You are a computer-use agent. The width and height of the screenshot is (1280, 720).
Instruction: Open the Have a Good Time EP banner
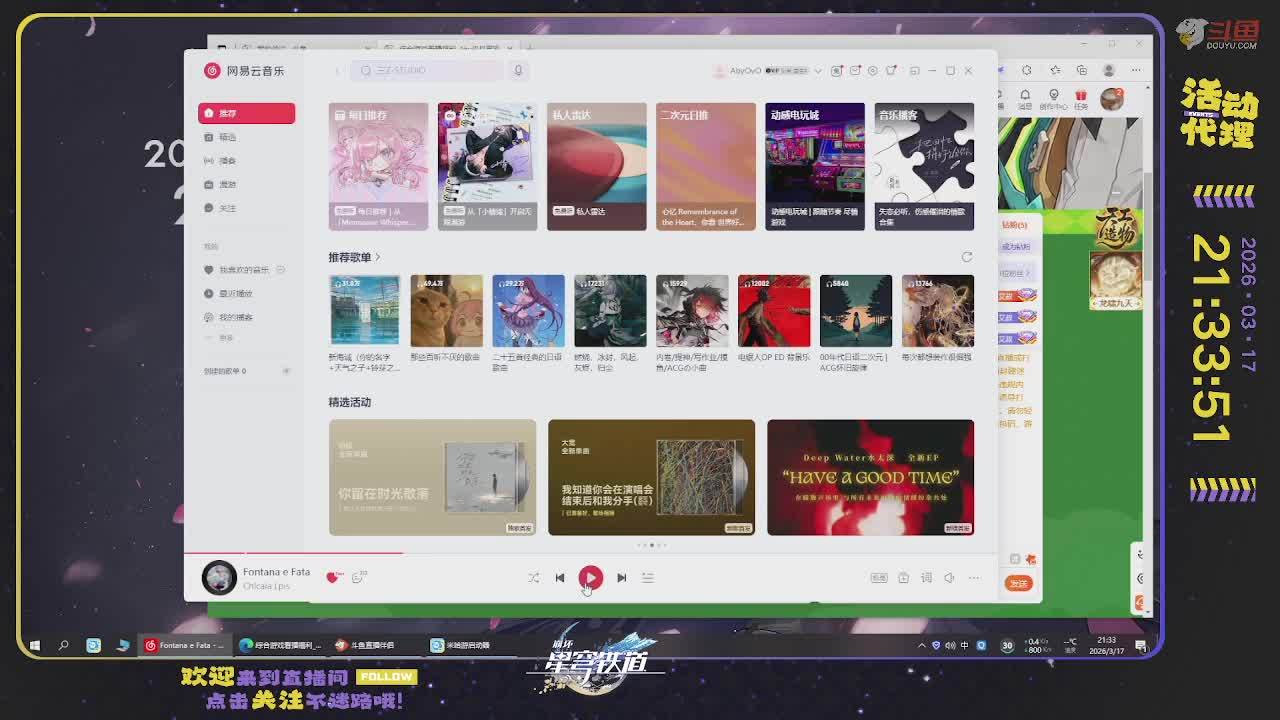[x=870, y=477]
